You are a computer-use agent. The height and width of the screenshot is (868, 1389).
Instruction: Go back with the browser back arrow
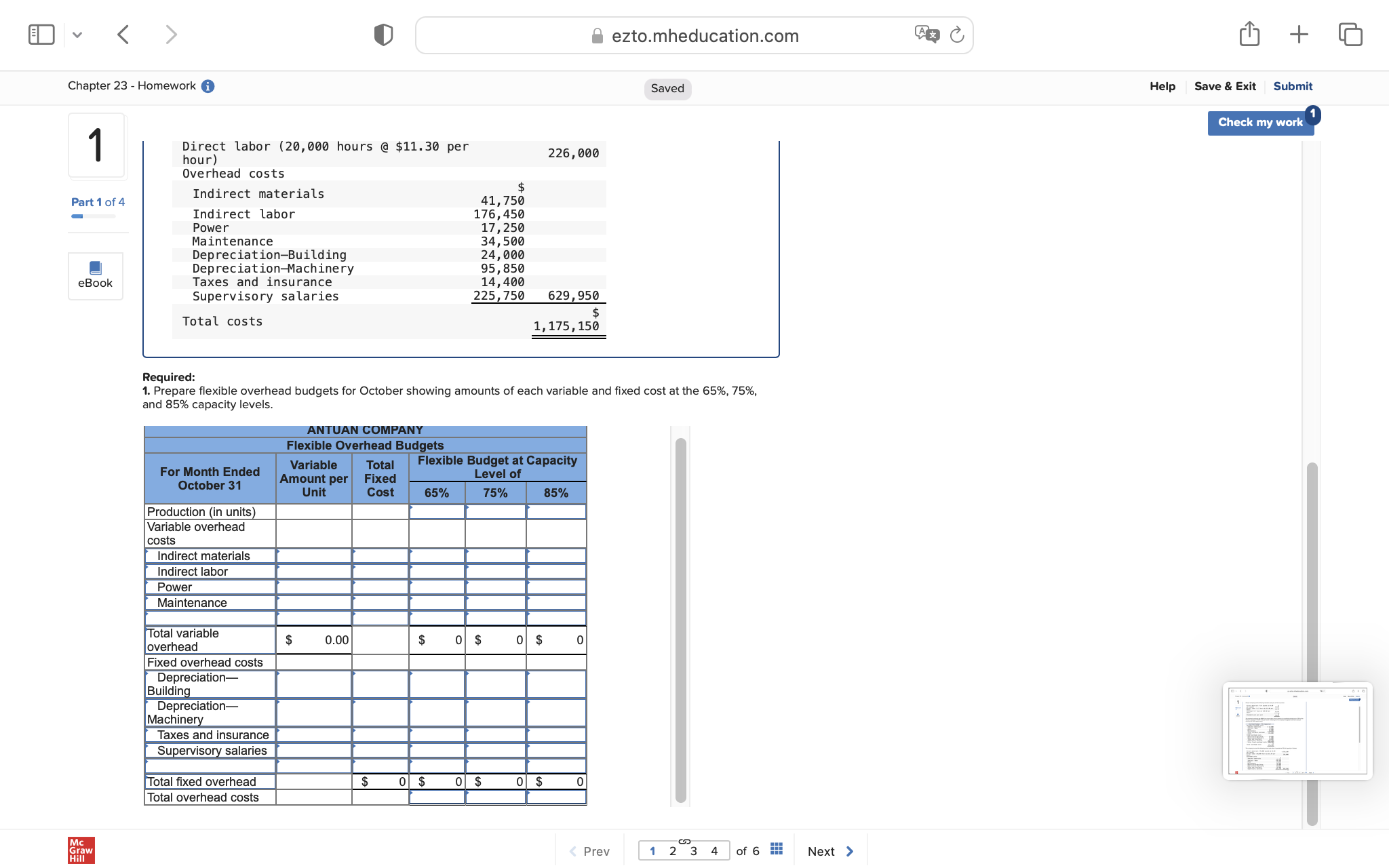pyautogui.click(x=123, y=35)
